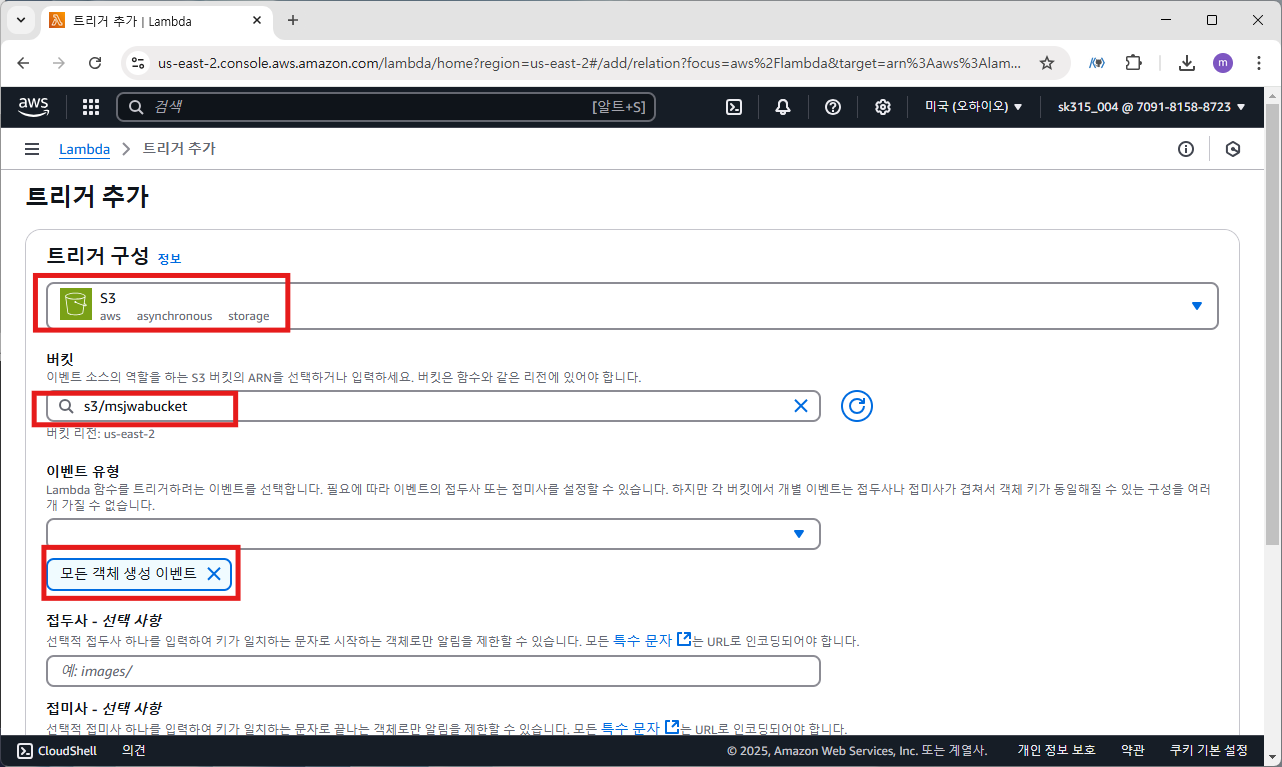Open the 약관 footer link

(x=1132, y=750)
